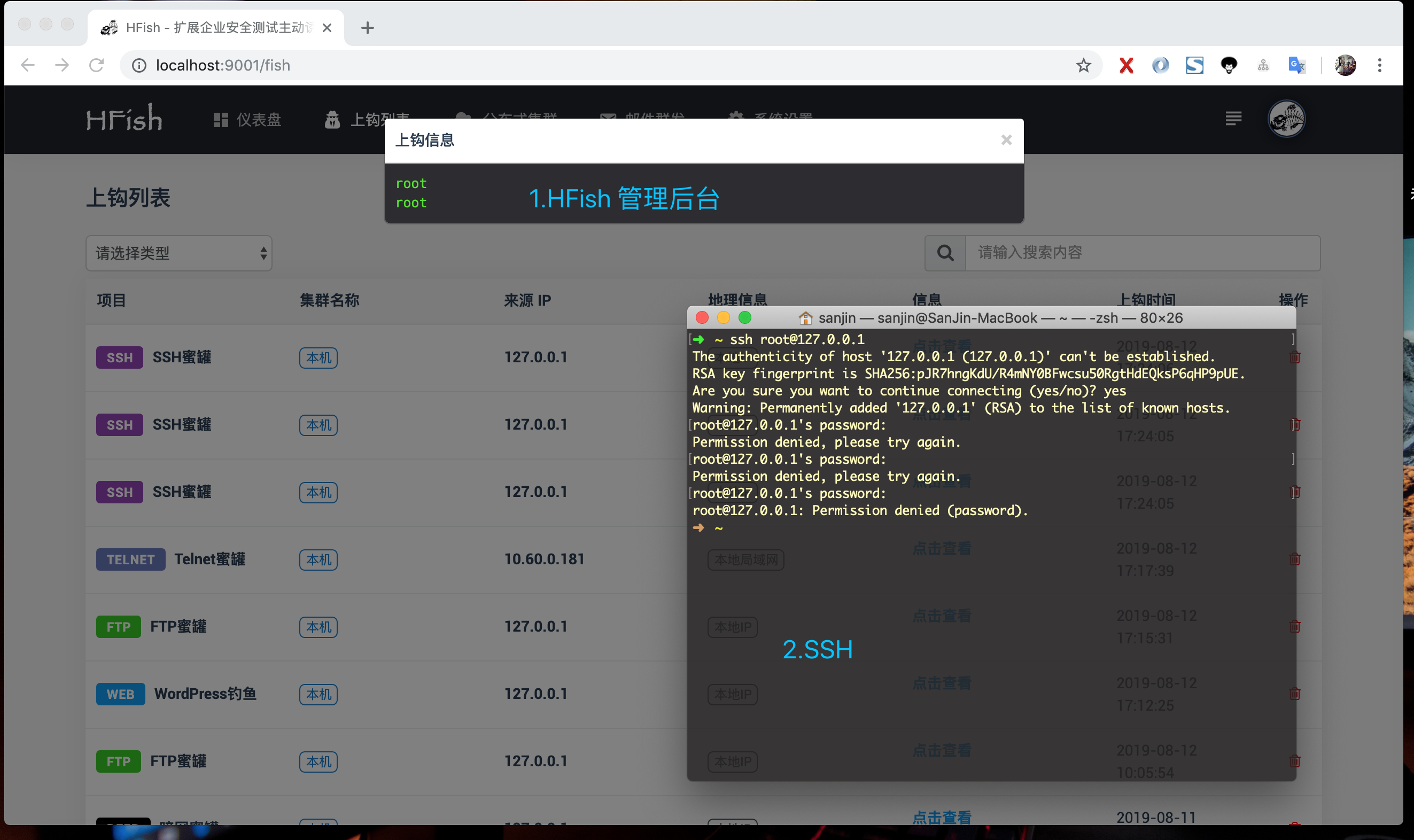Click the search magnifier icon
This screenshot has height=840, width=1414.
pos(945,253)
